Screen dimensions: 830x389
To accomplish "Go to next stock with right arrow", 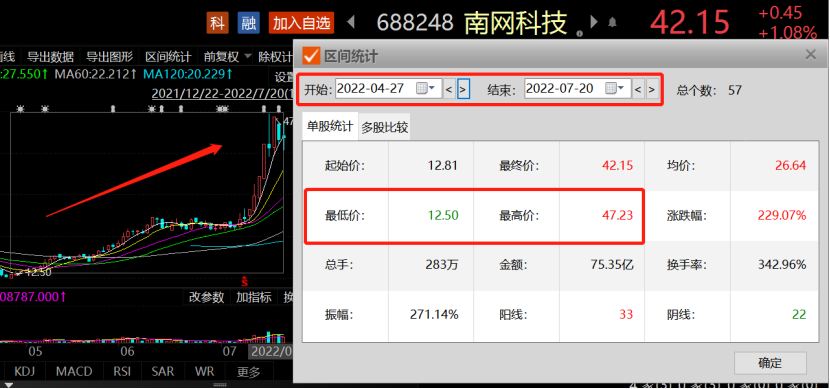I will click(594, 22).
